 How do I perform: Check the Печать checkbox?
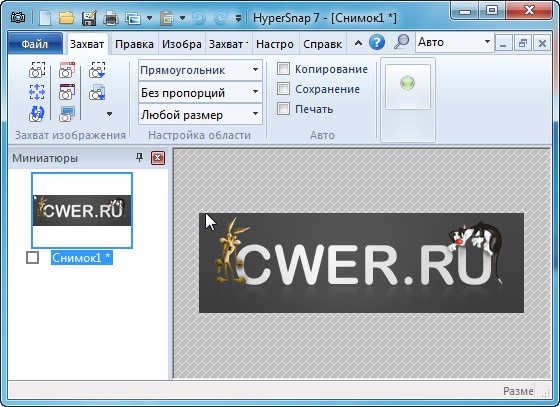point(283,109)
